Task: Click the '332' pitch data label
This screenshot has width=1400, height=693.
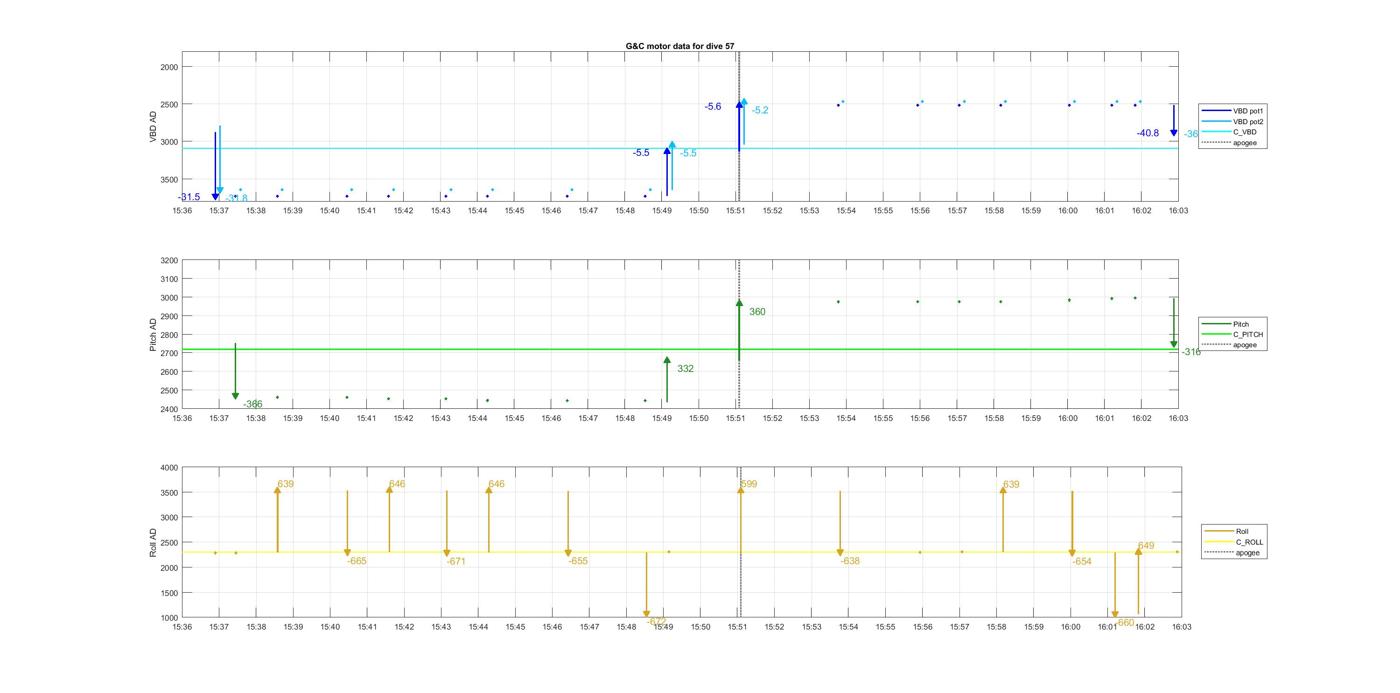Action: 685,369
